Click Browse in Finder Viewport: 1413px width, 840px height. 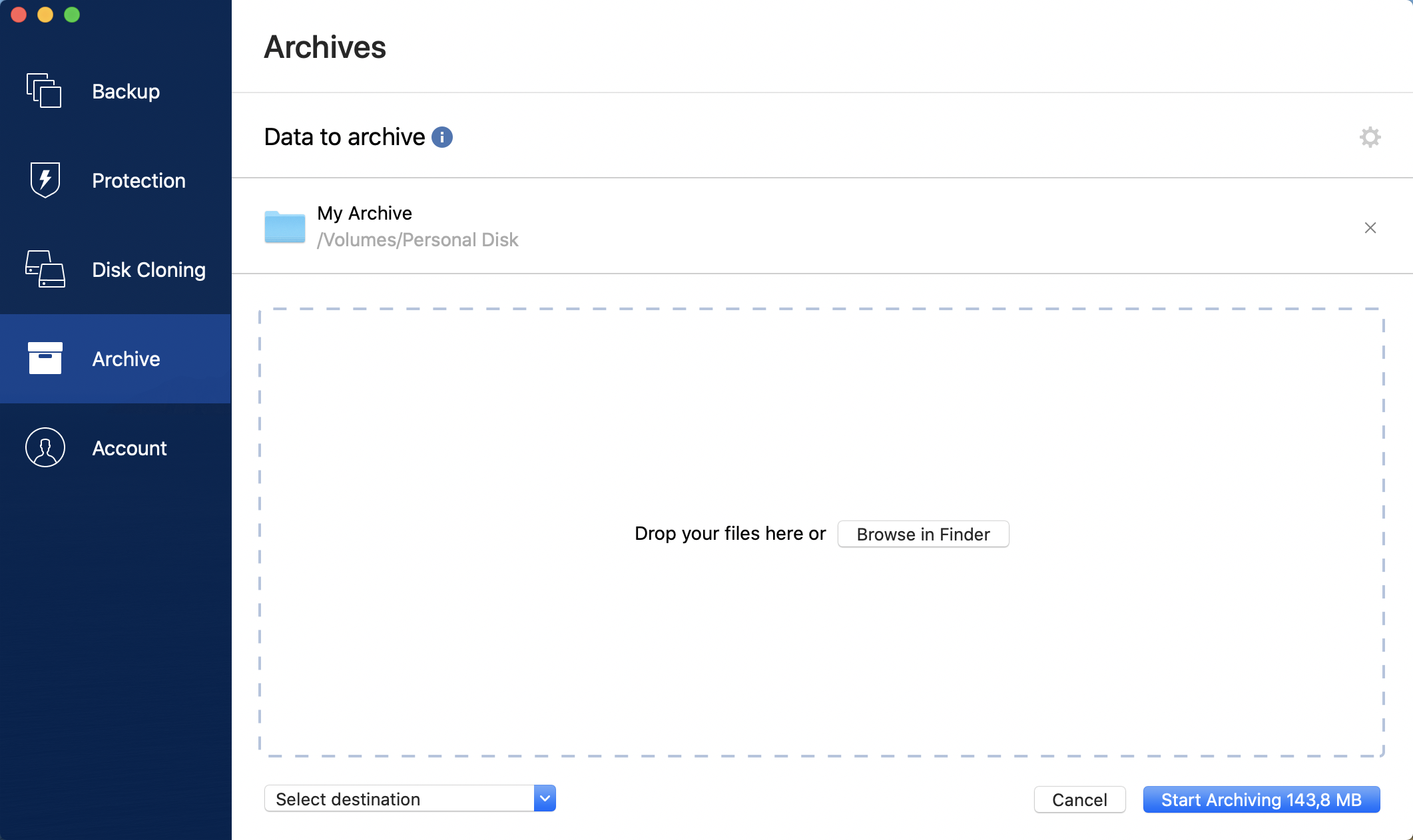(x=923, y=534)
